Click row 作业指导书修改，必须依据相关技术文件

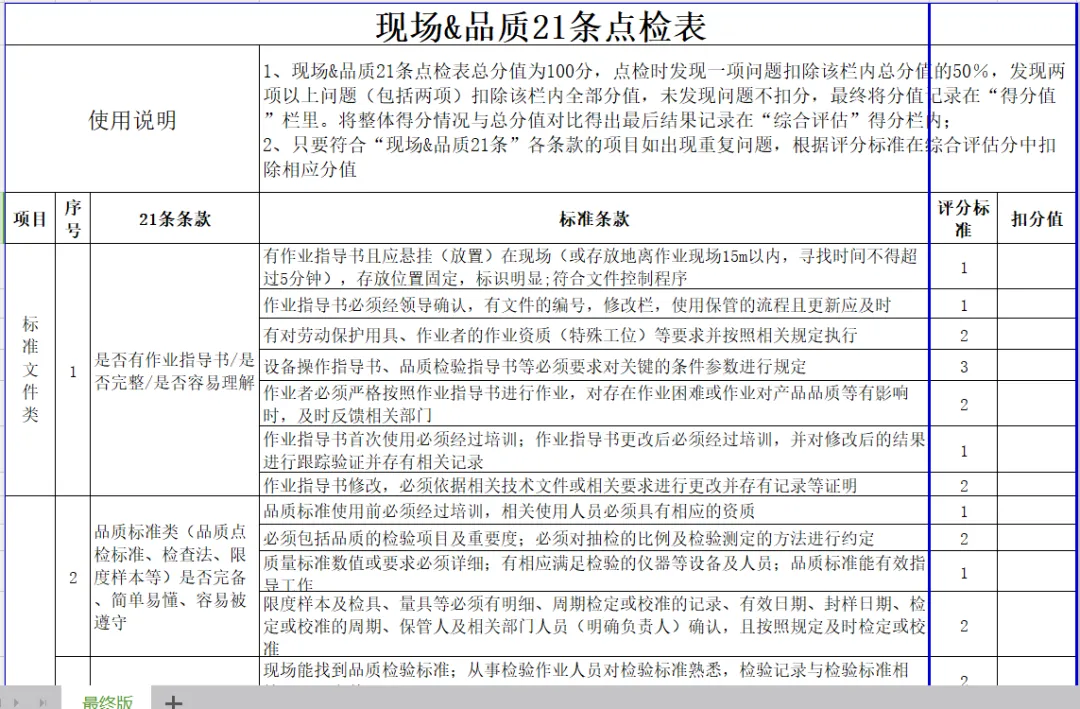[x=594, y=484]
